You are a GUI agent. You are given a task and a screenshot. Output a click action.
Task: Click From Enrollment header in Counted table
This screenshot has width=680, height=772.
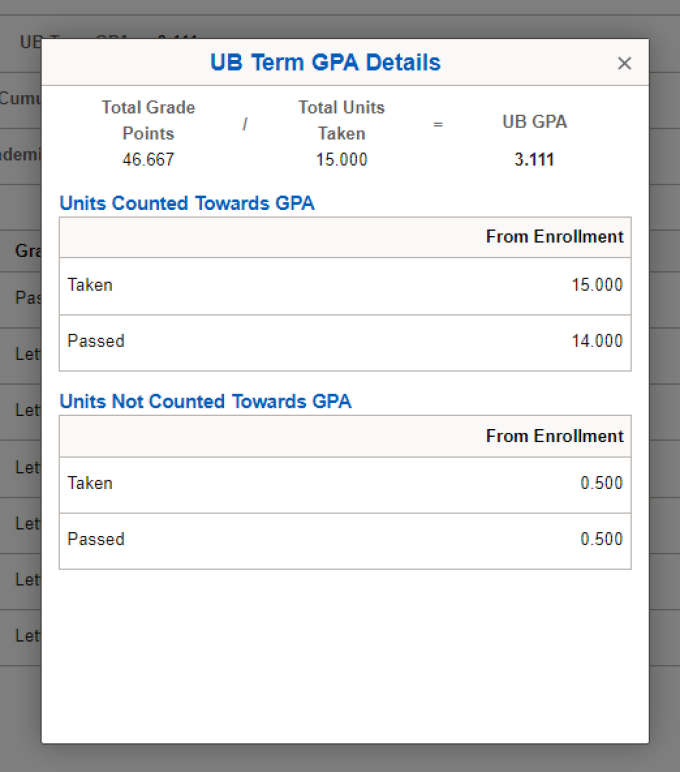coord(554,237)
